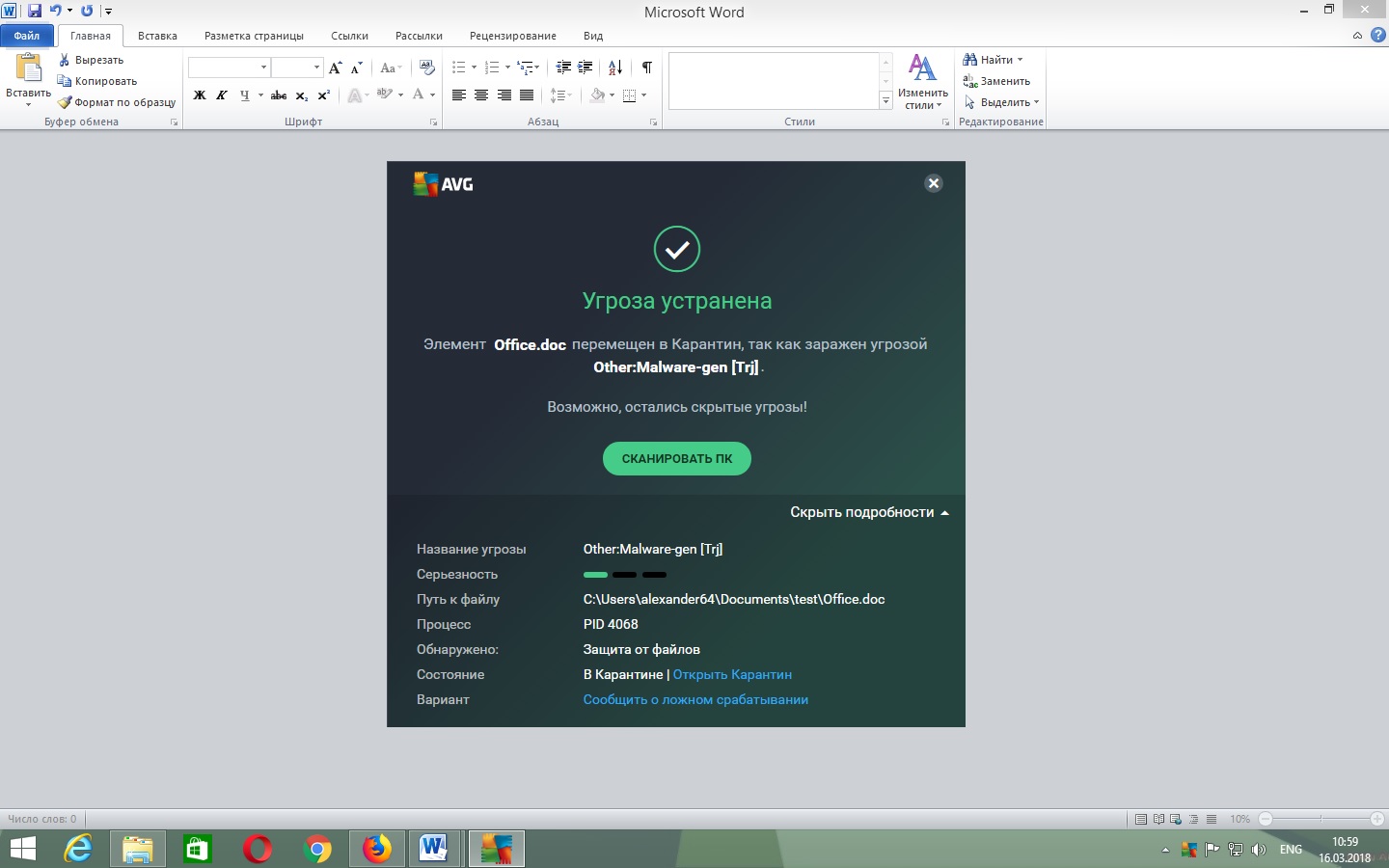Center-align the paragraph text

pos(481,95)
